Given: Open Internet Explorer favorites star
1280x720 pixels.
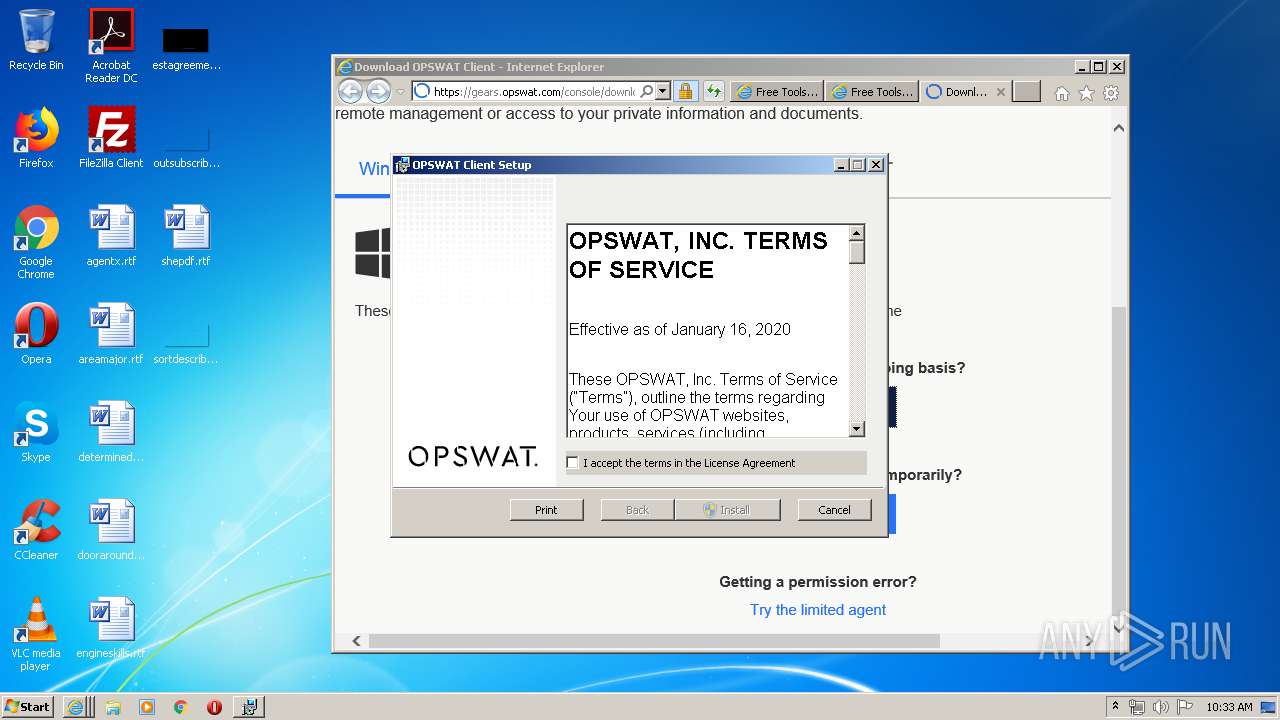Looking at the screenshot, I should click(1086, 93).
